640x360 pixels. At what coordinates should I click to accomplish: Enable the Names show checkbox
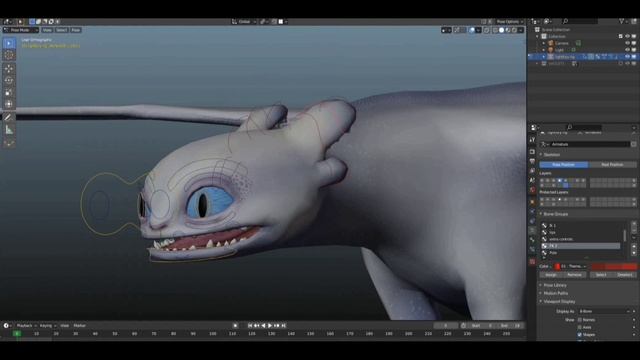[580, 320]
